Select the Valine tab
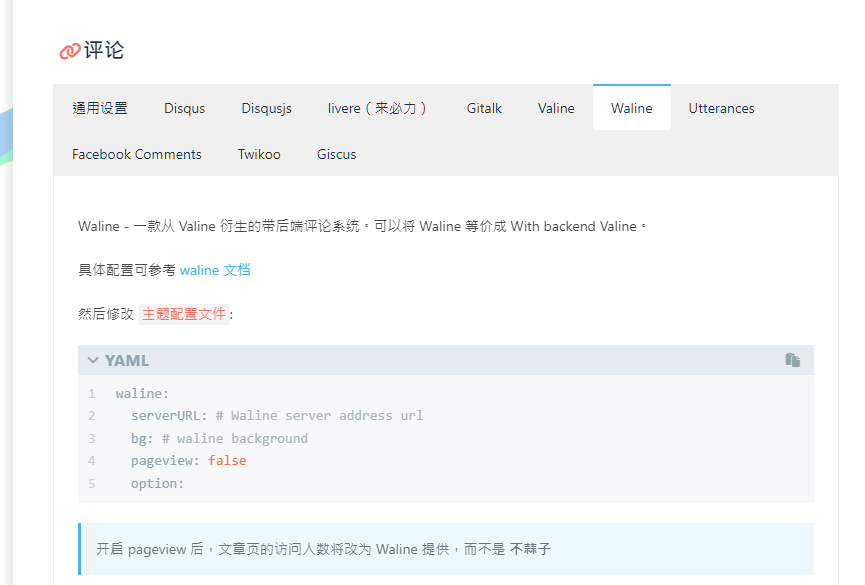 coord(556,108)
